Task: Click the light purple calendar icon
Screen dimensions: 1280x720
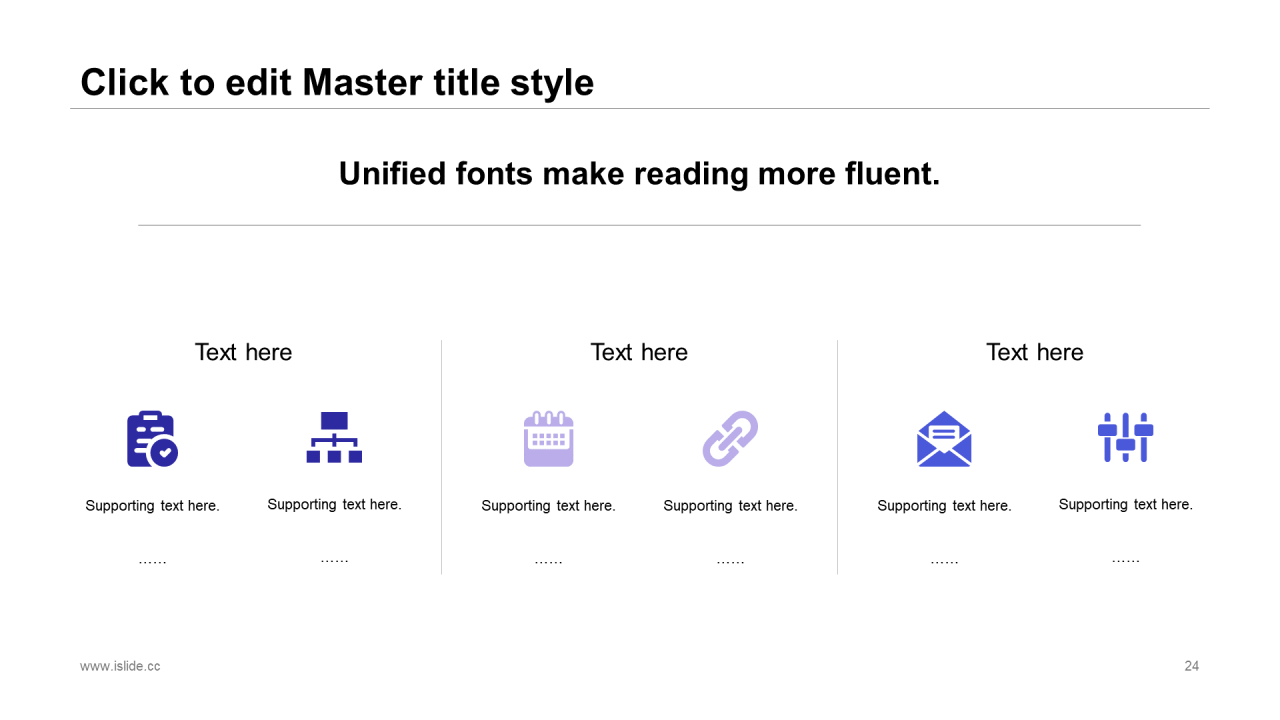Action: click(548, 439)
